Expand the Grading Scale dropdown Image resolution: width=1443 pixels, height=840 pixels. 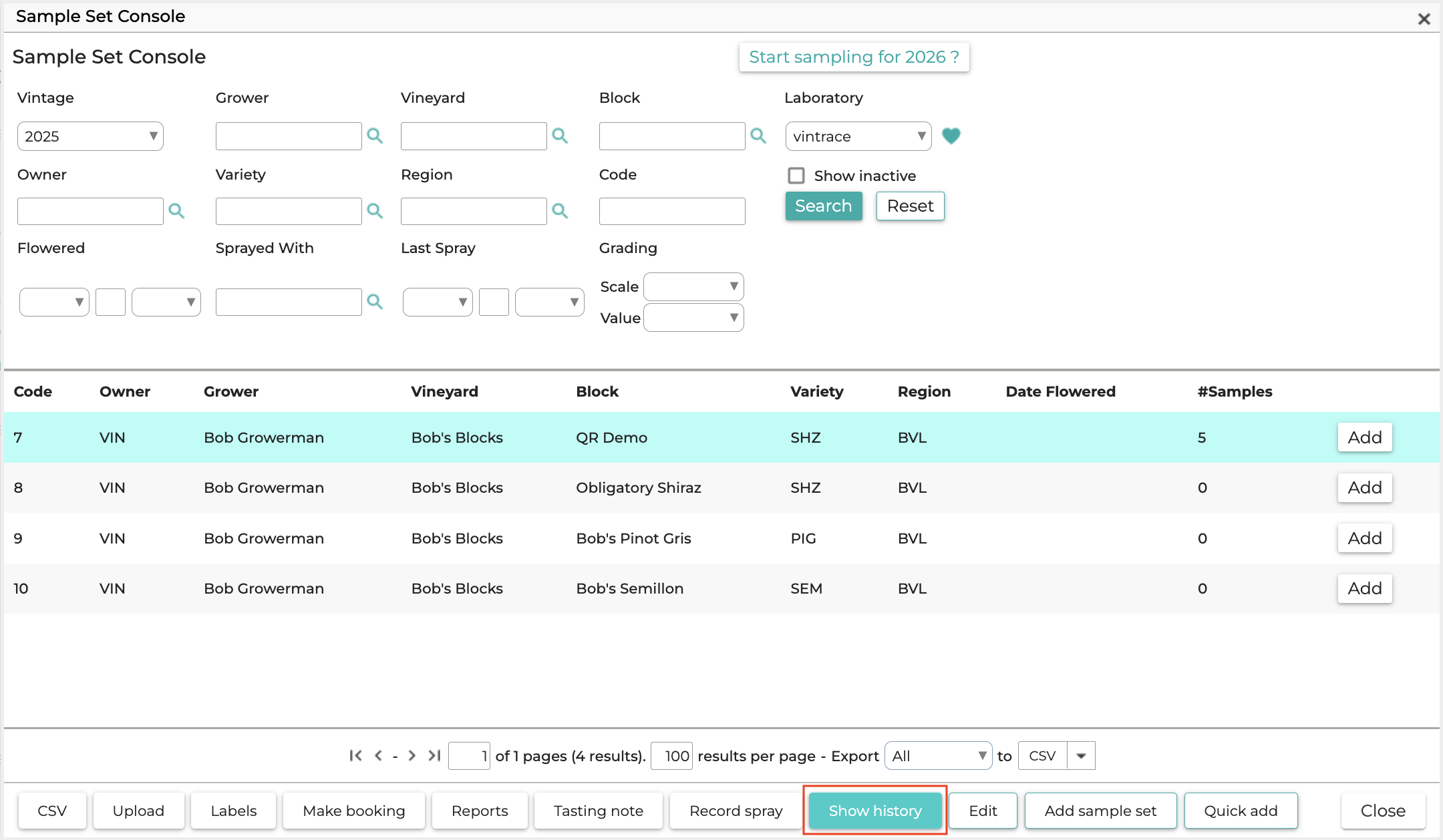pyautogui.click(x=693, y=286)
